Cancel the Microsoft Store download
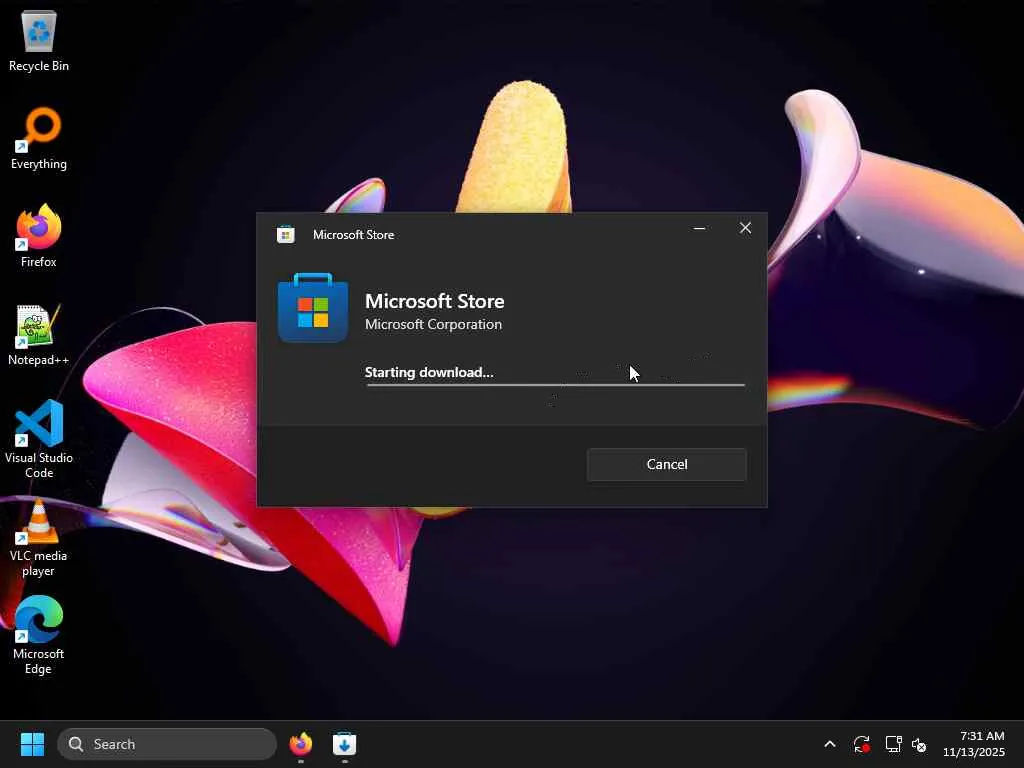Screen dimensions: 1024x768 [x=667, y=464]
